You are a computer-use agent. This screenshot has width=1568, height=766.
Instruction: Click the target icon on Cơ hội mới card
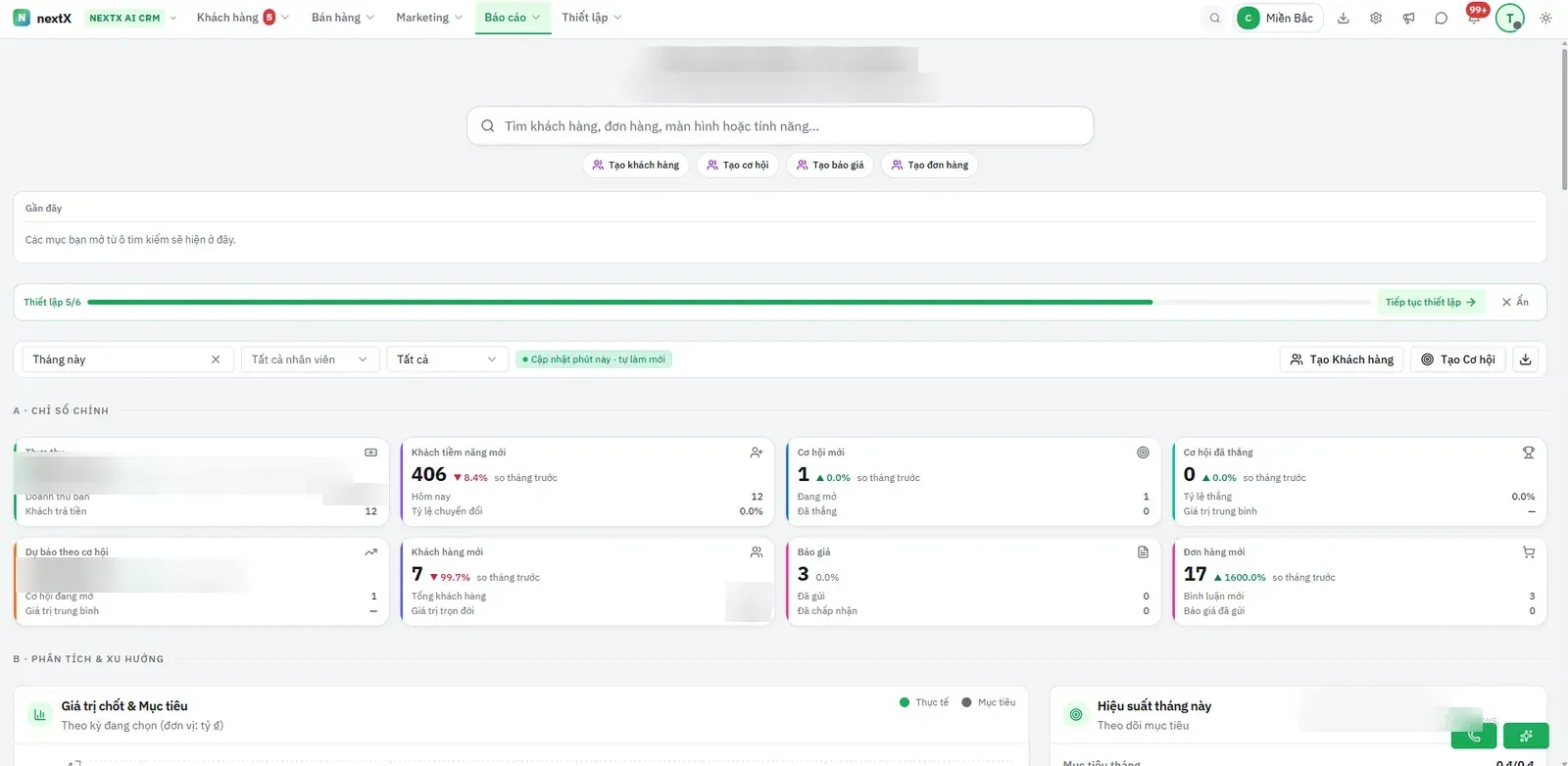point(1143,453)
